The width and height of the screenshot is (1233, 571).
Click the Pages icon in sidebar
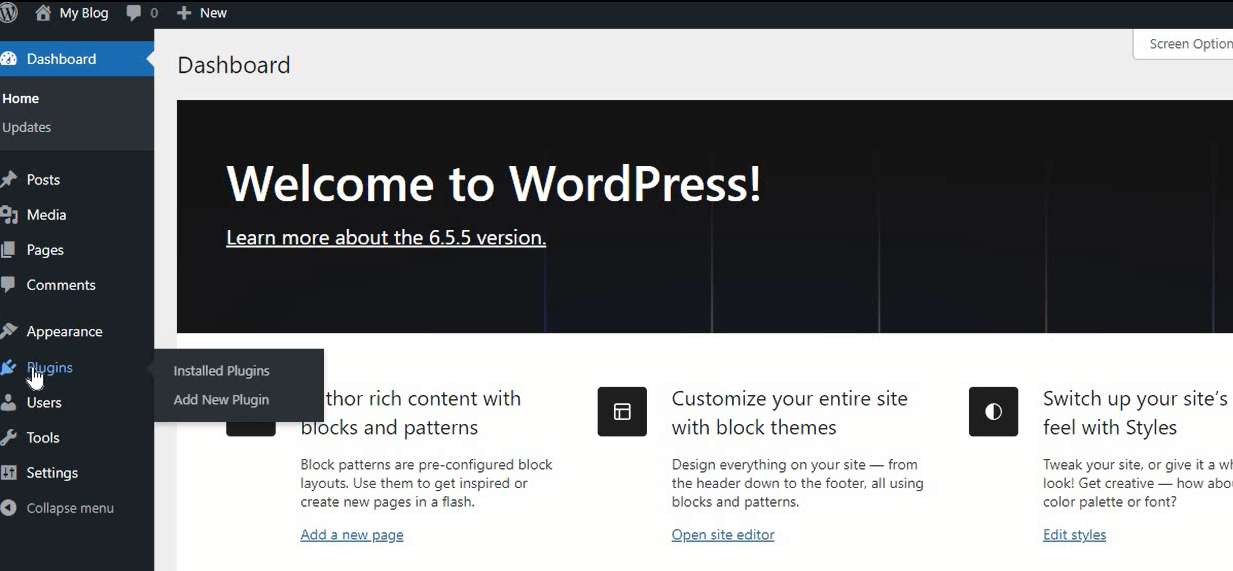[9, 250]
